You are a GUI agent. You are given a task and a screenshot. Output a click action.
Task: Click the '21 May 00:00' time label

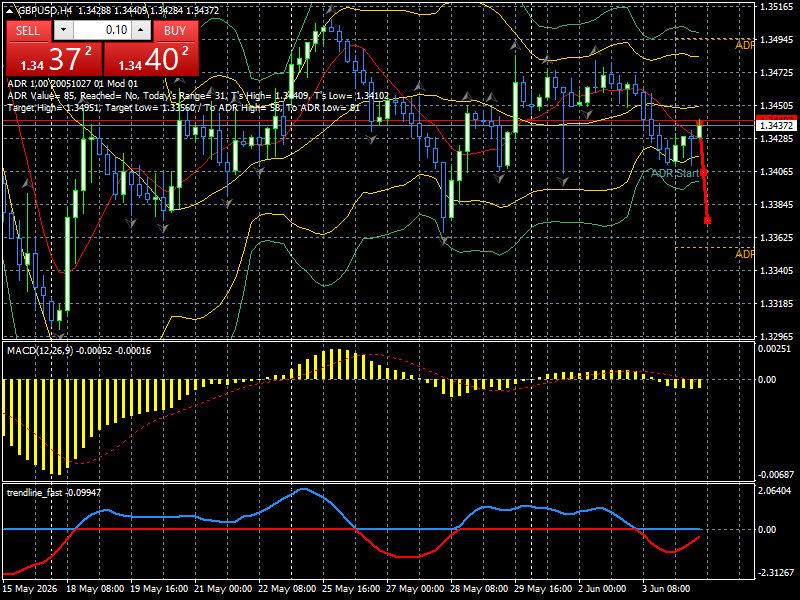[x=223, y=589]
